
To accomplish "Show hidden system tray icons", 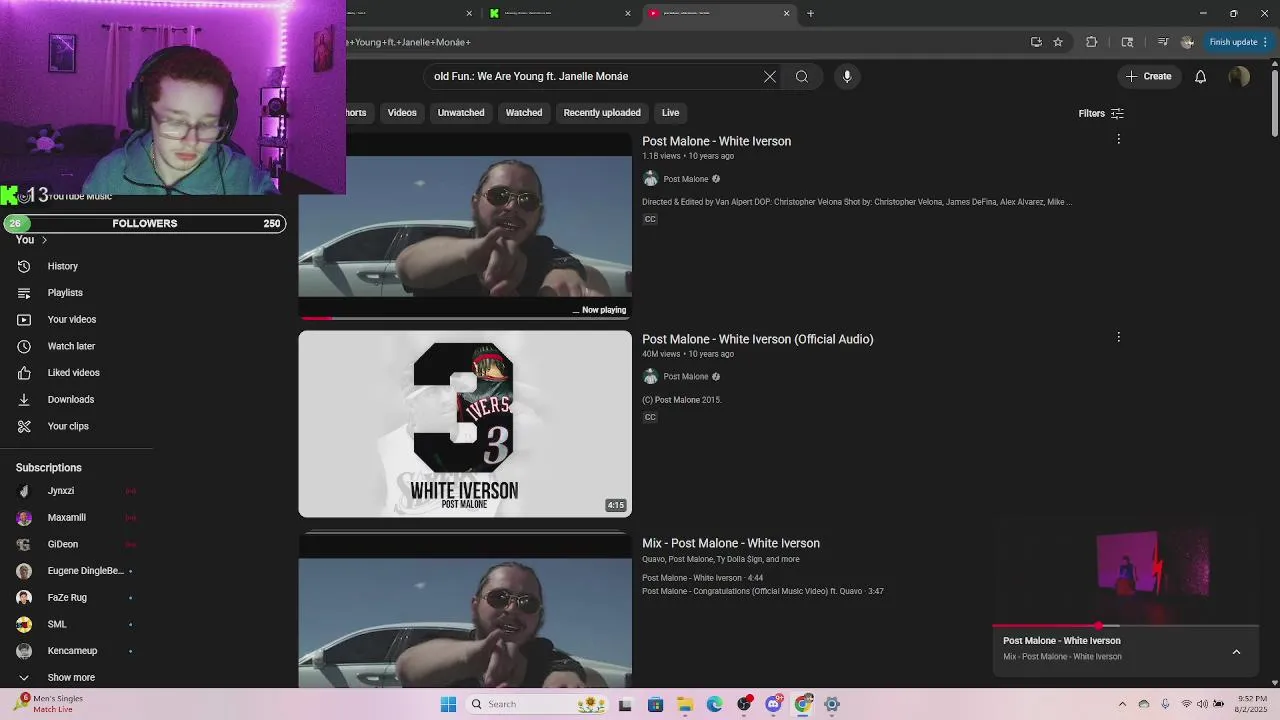I will click(x=1122, y=704).
